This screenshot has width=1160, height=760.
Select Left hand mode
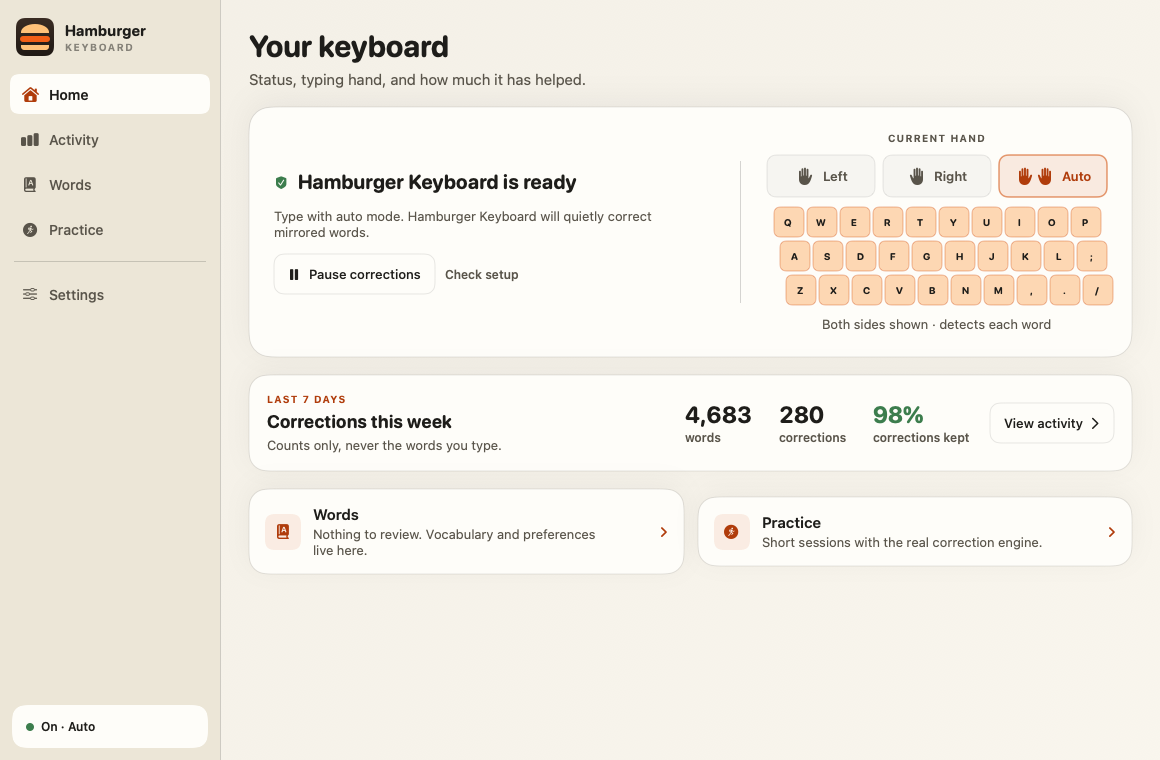pos(821,176)
